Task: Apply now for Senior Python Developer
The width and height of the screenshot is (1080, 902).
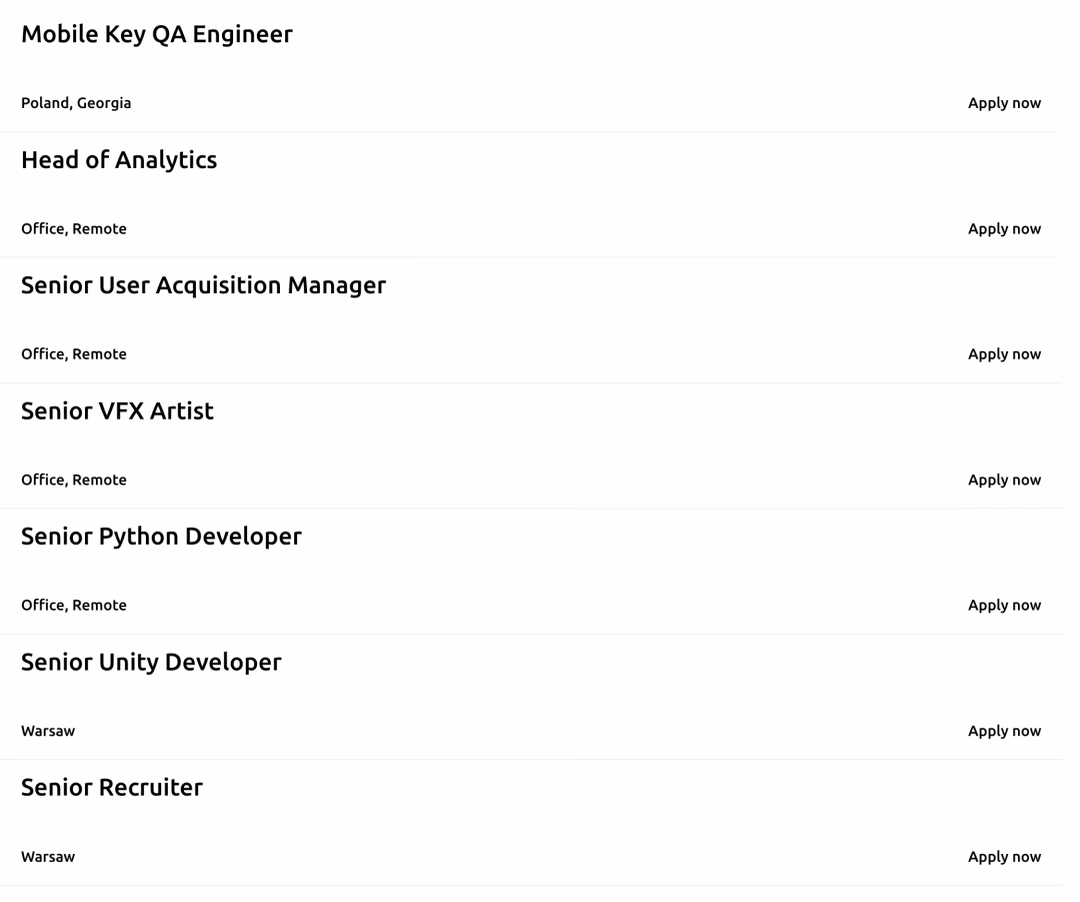Action: click(1004, 606)
